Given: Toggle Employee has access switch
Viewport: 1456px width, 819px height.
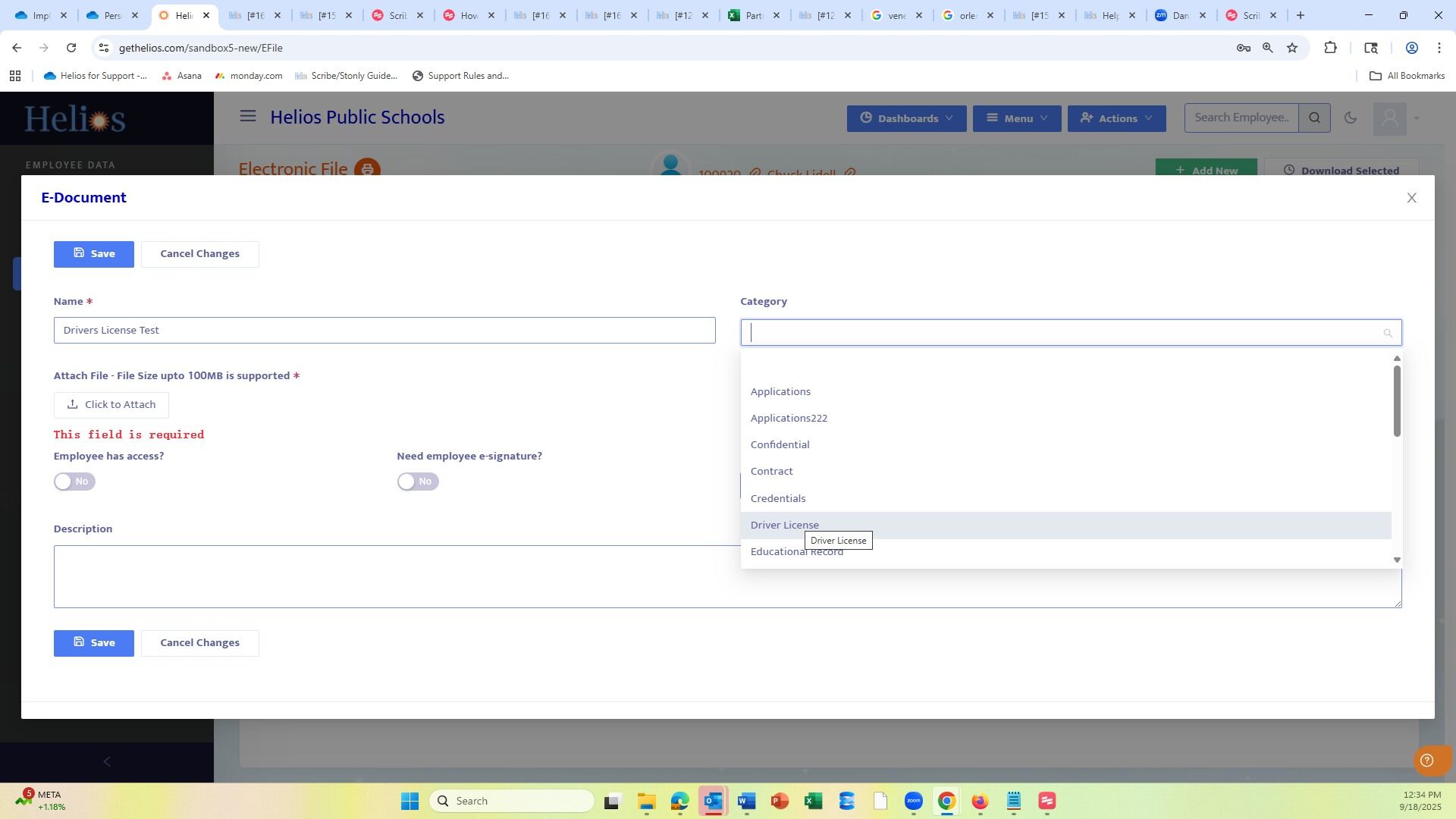Looking at the screenshot, I should (74, 482).
